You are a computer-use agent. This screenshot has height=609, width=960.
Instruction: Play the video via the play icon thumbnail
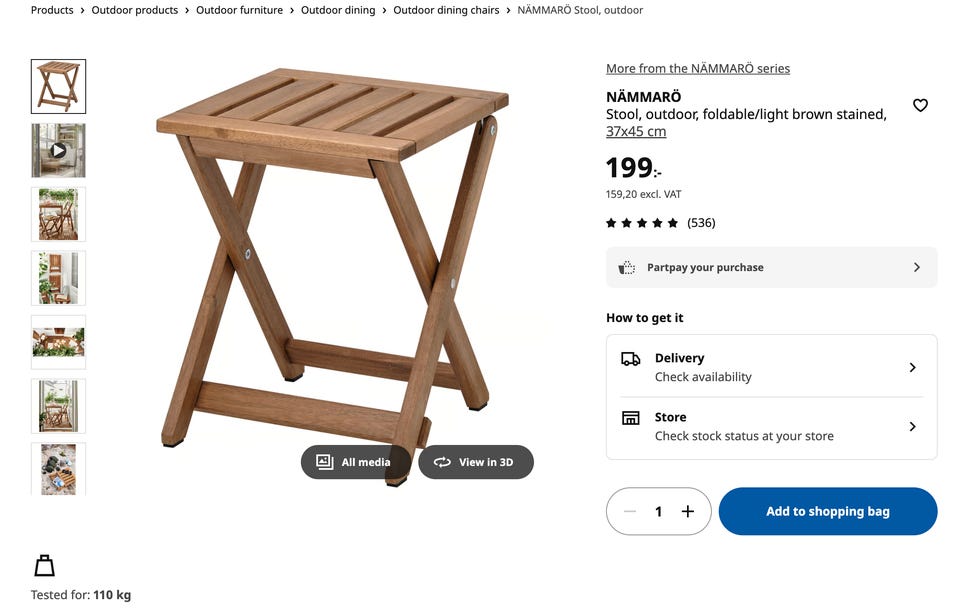tap(57, 150)
